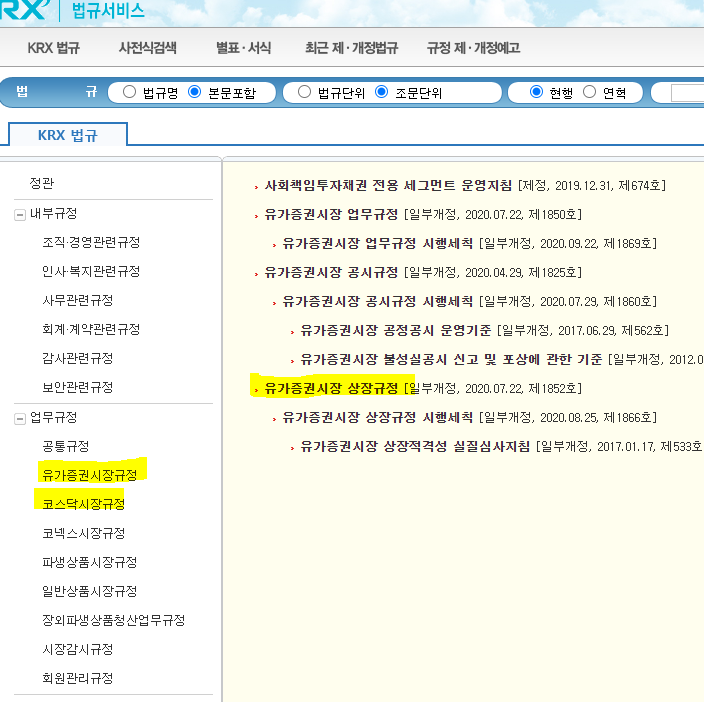Click the 내부규정 category label
Screen dimensions: 704x702
coord(53,214)
